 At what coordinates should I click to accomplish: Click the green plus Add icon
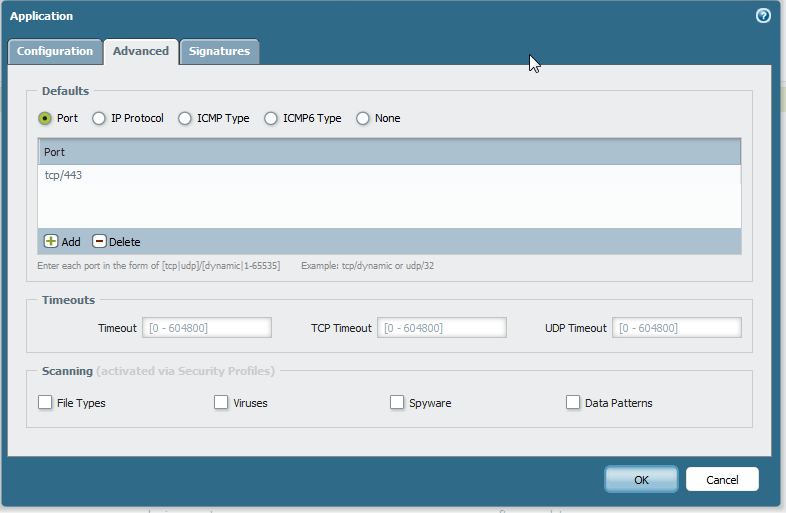pyautogui.click(x=51, y=241)
